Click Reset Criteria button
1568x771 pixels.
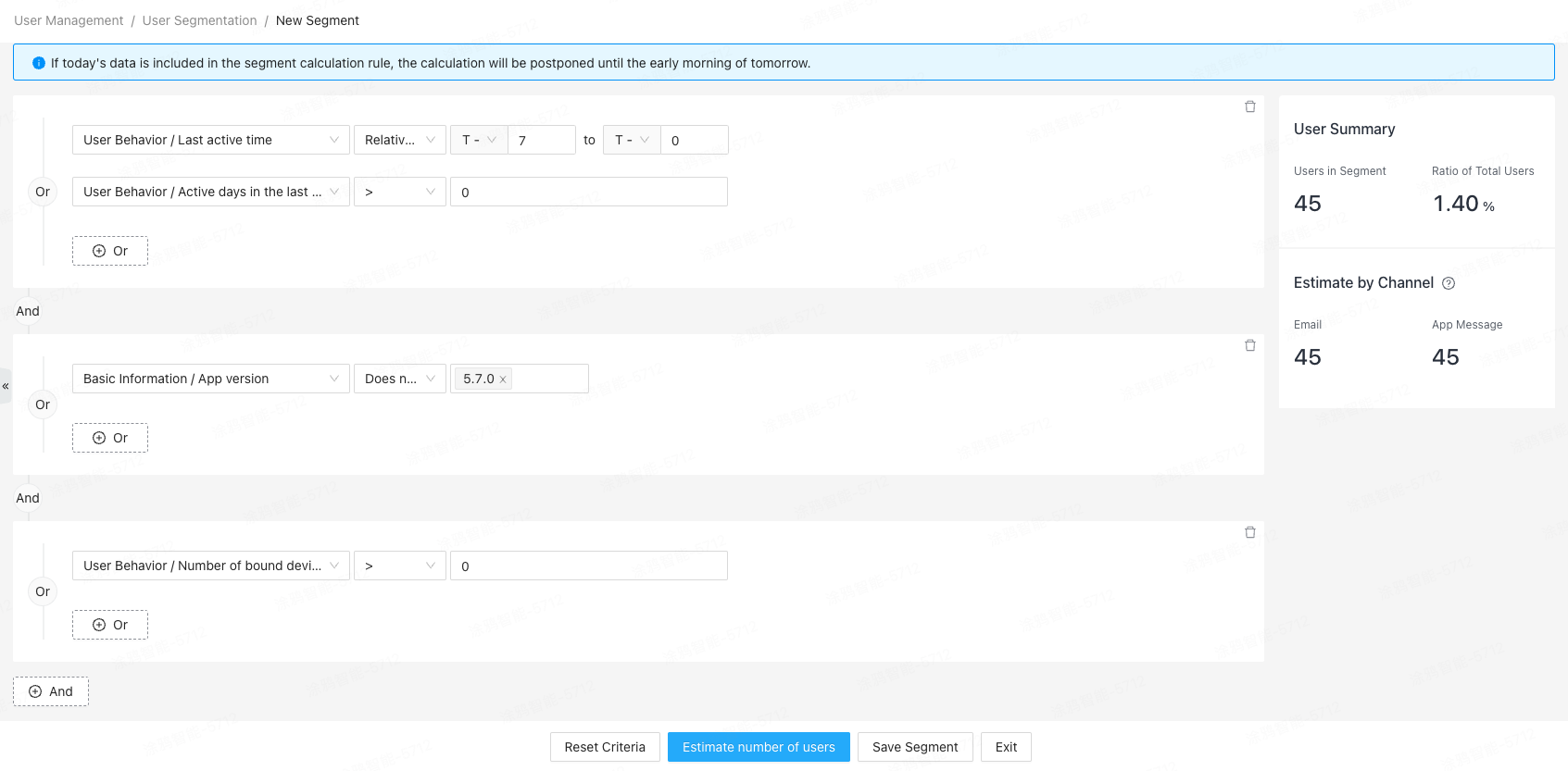605,747
